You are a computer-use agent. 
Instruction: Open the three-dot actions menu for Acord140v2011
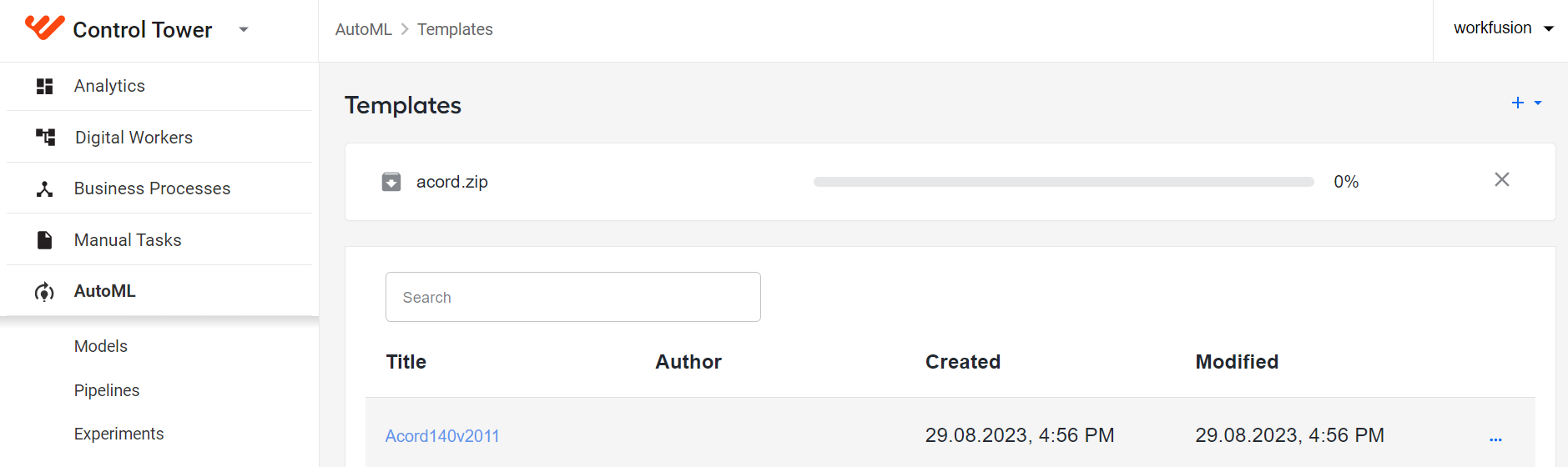pyautogui.click(x=1495, y=439)
